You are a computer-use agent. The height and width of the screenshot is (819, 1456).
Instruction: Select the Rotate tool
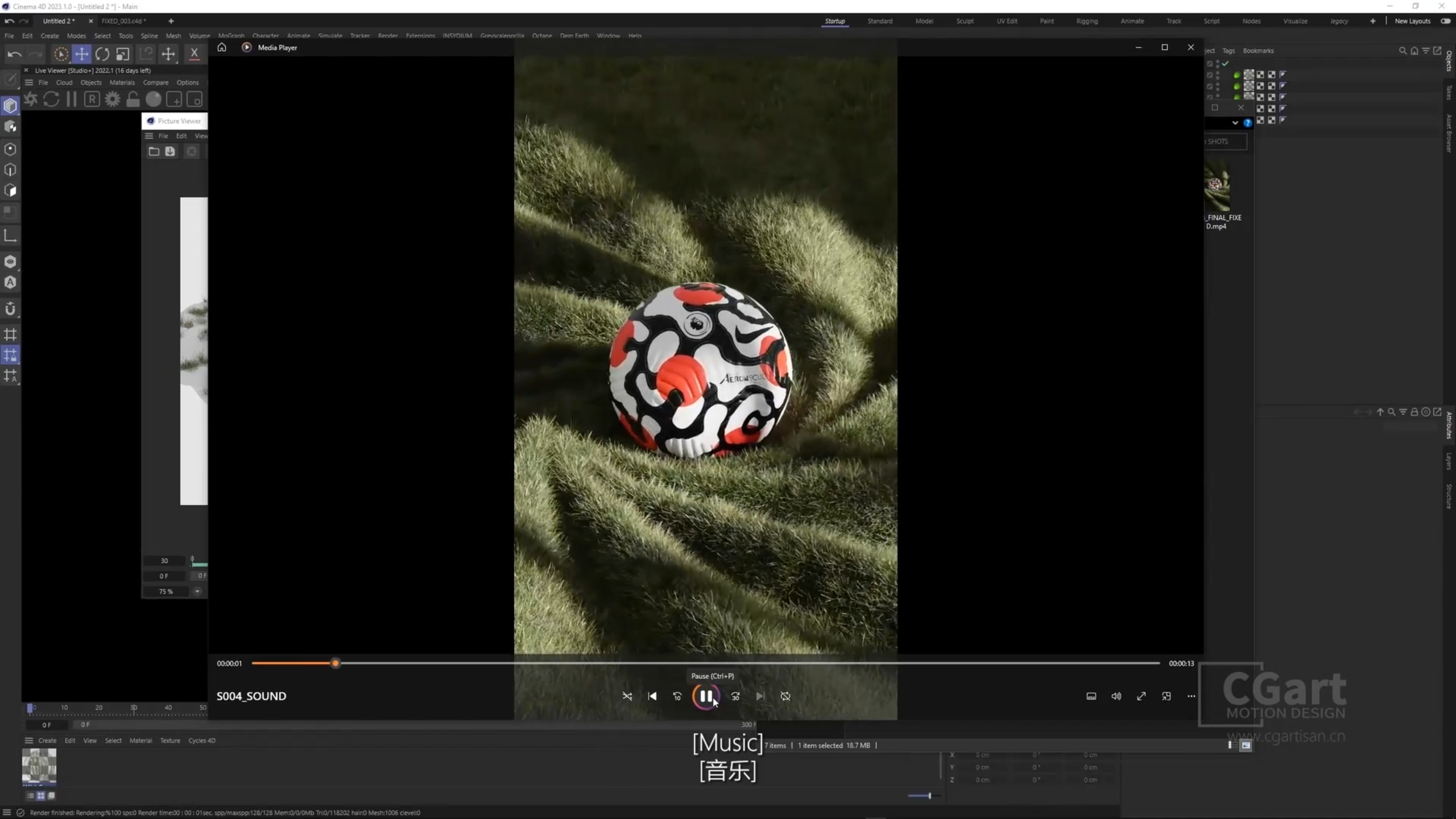tap(102, 54)
